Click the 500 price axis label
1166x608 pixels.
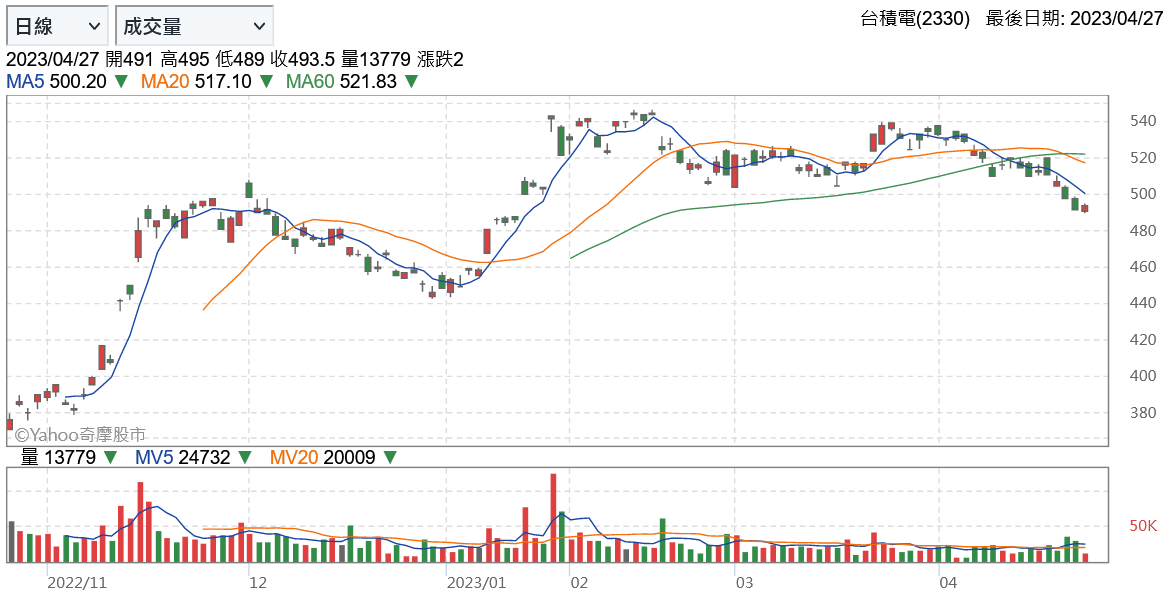(1142, 194)
